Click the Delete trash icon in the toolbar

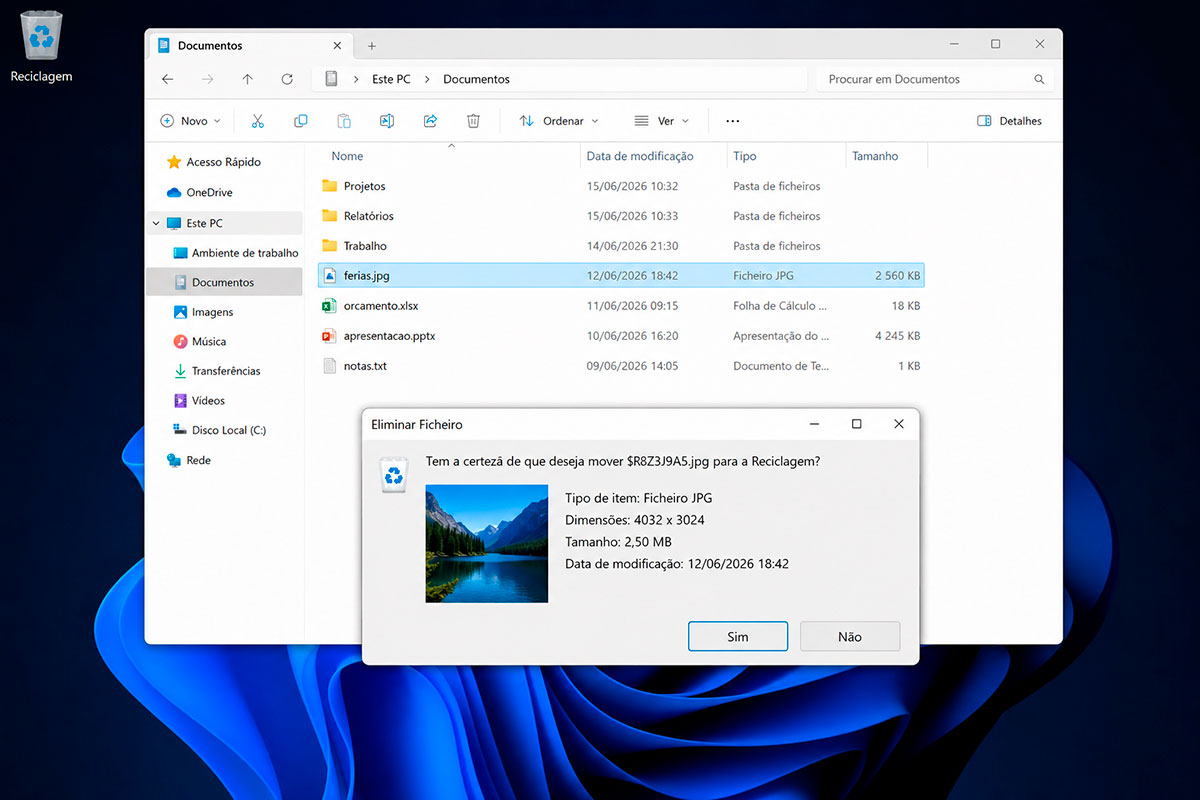pyautogui.click(x=474, y=121)
